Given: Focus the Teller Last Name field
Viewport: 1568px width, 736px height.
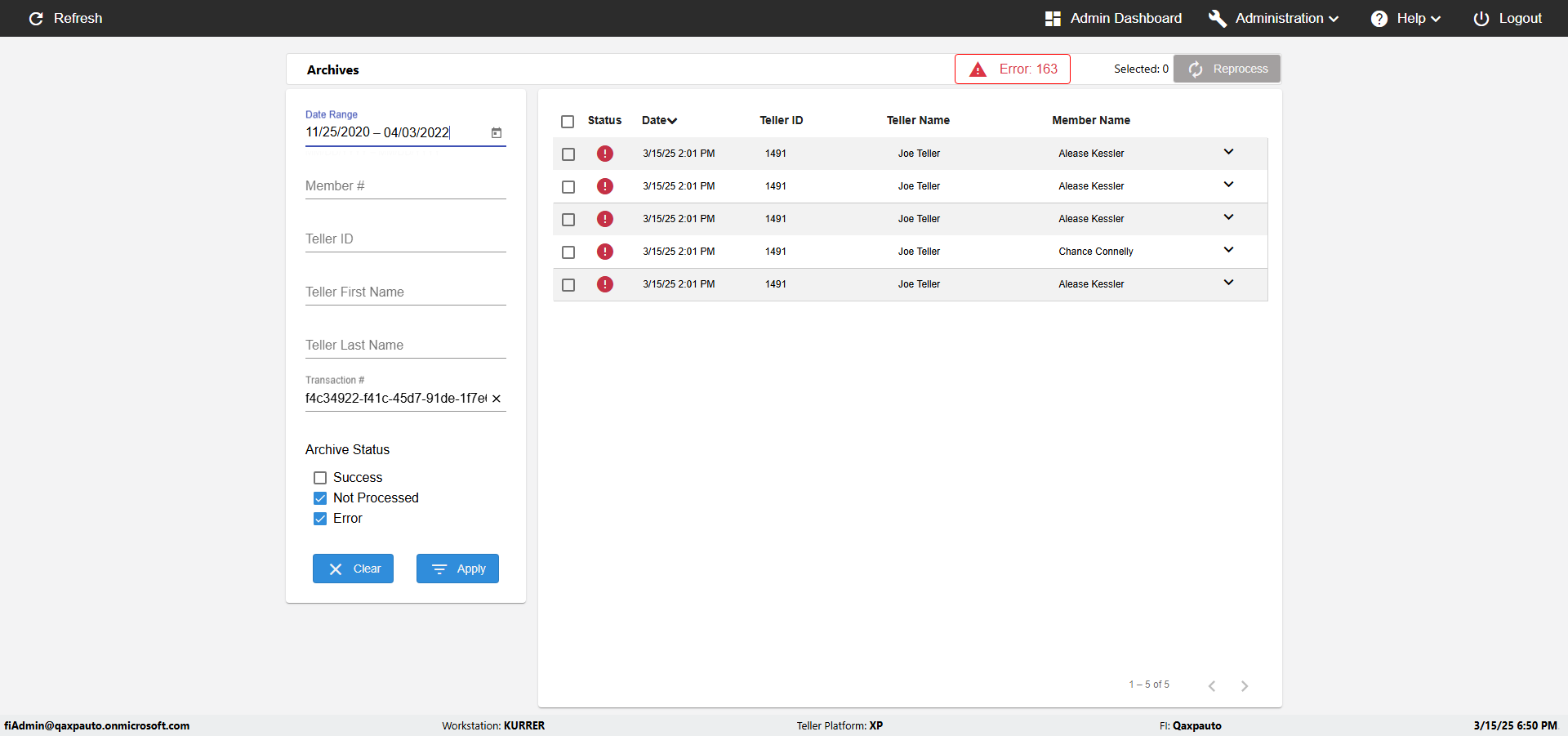Looking at the screenshot, I should [406, 346].
